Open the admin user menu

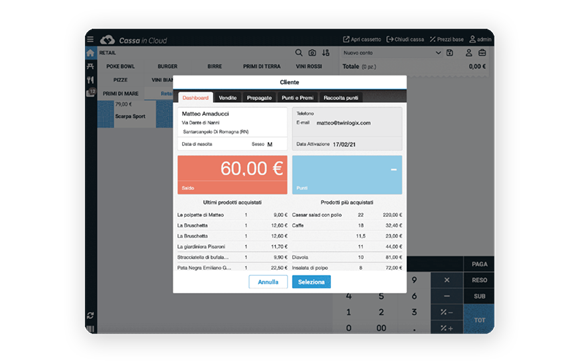coord(480,39)
